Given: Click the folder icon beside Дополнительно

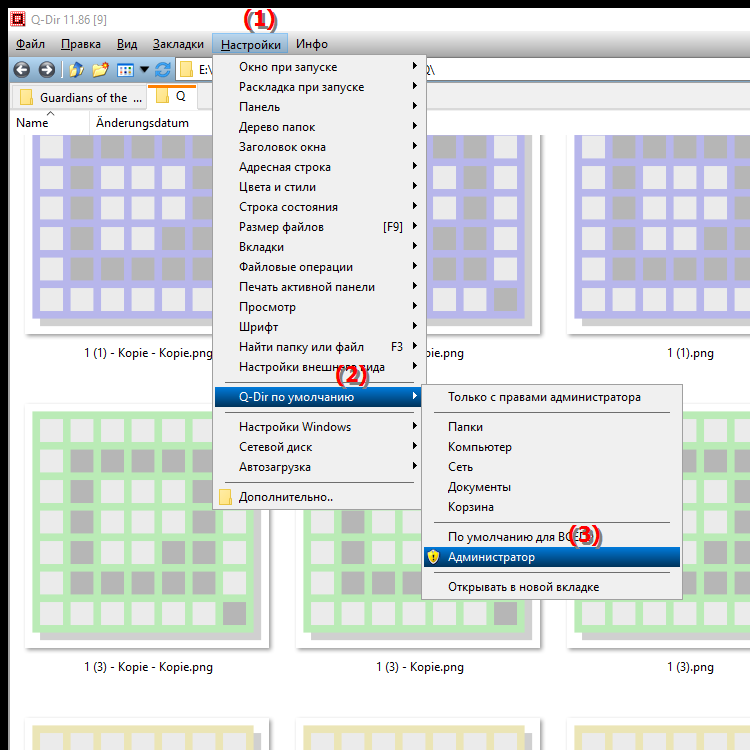Looking at the screenshot, I should [x=225, y=497].
